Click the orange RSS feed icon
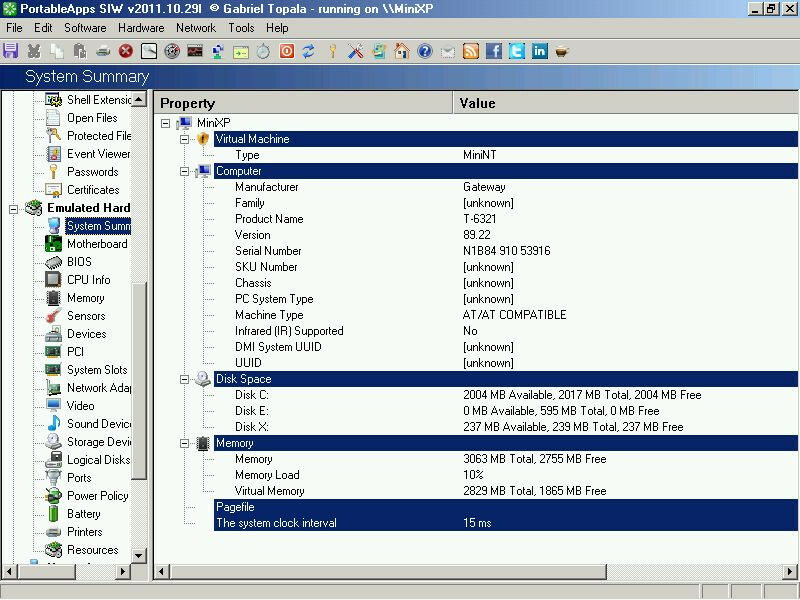This screenshot has width=800, height=600. (470, 51)
